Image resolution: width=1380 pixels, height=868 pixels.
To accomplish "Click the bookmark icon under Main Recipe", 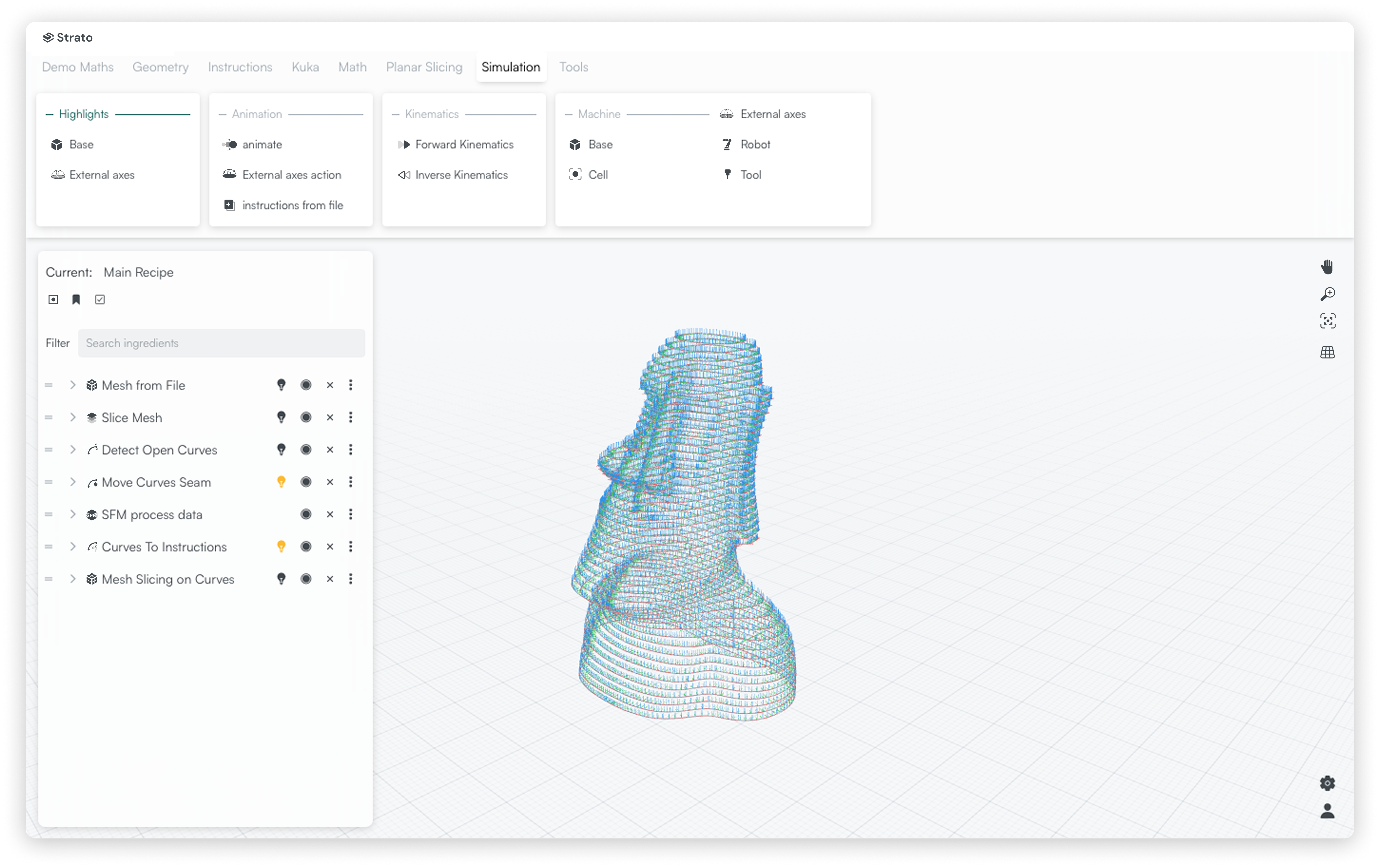I will (x=76, y=300).
